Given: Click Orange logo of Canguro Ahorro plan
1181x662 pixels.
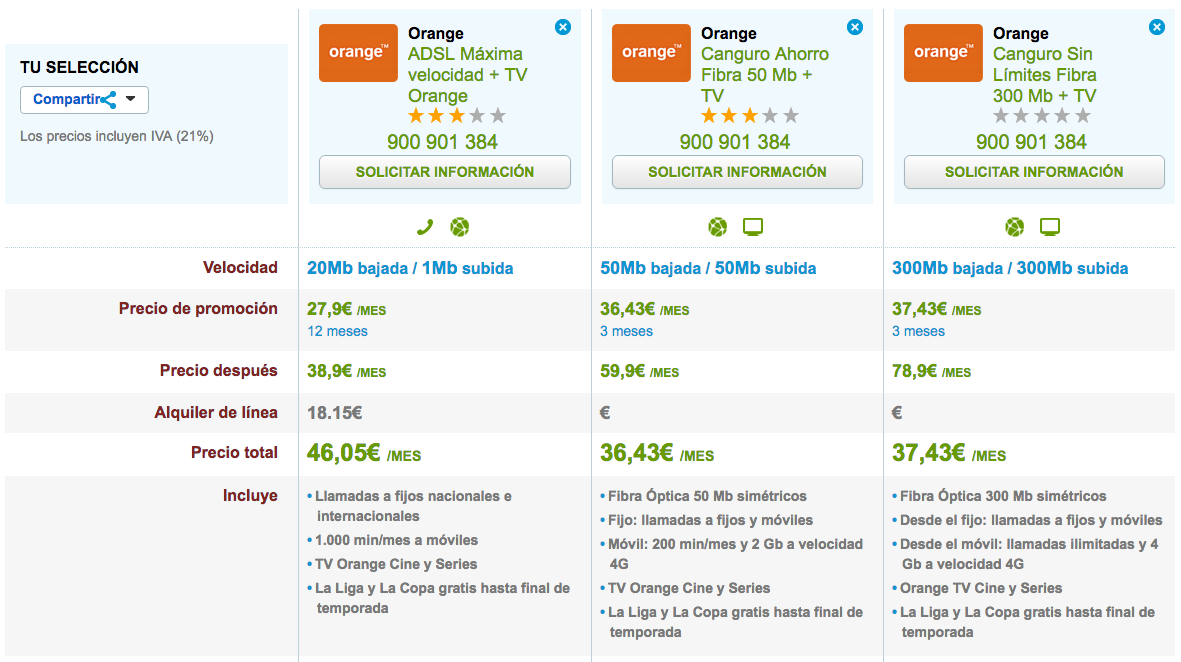Looking at the screenshot, I should tap(651, 53).
